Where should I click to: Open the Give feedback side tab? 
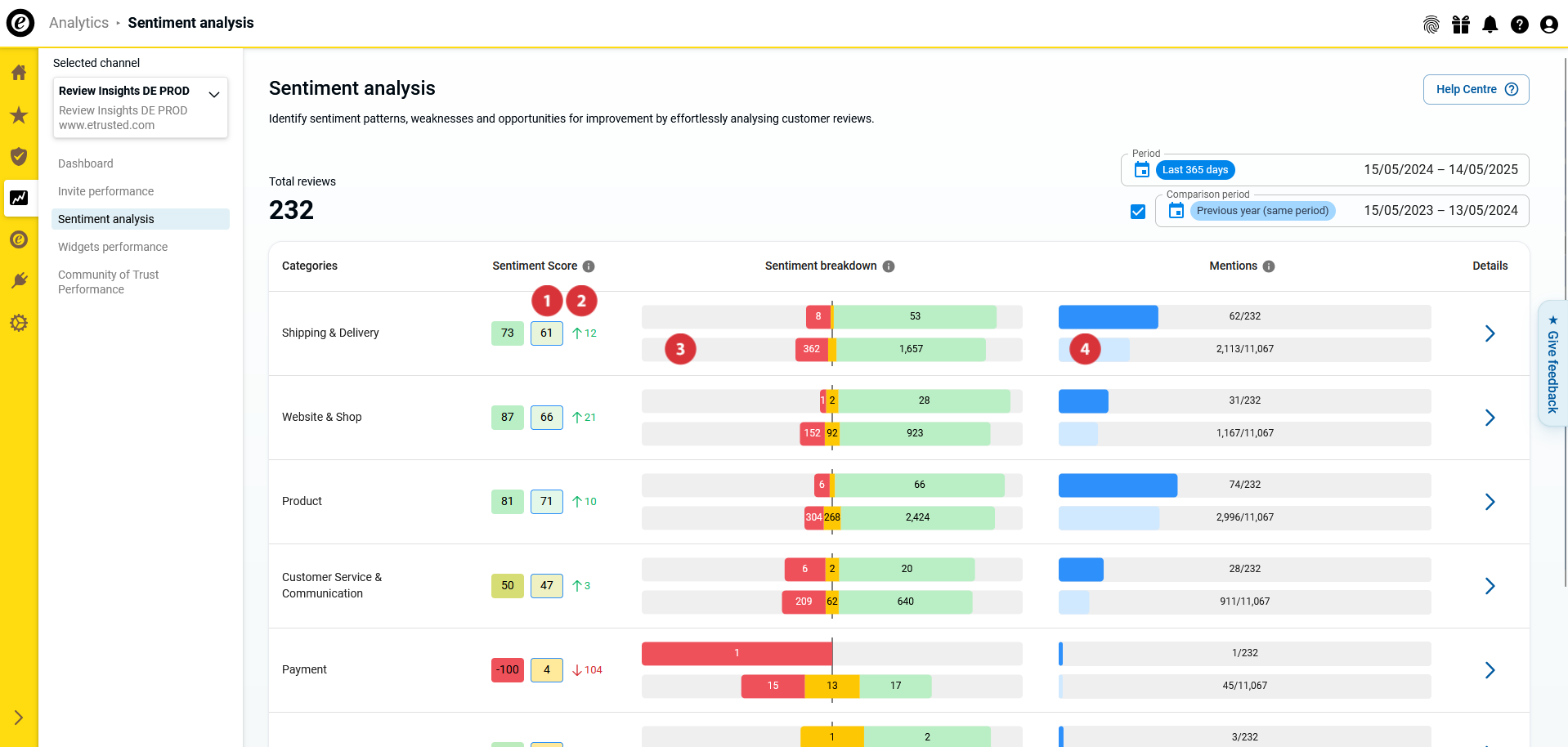tap(1552, 364)
